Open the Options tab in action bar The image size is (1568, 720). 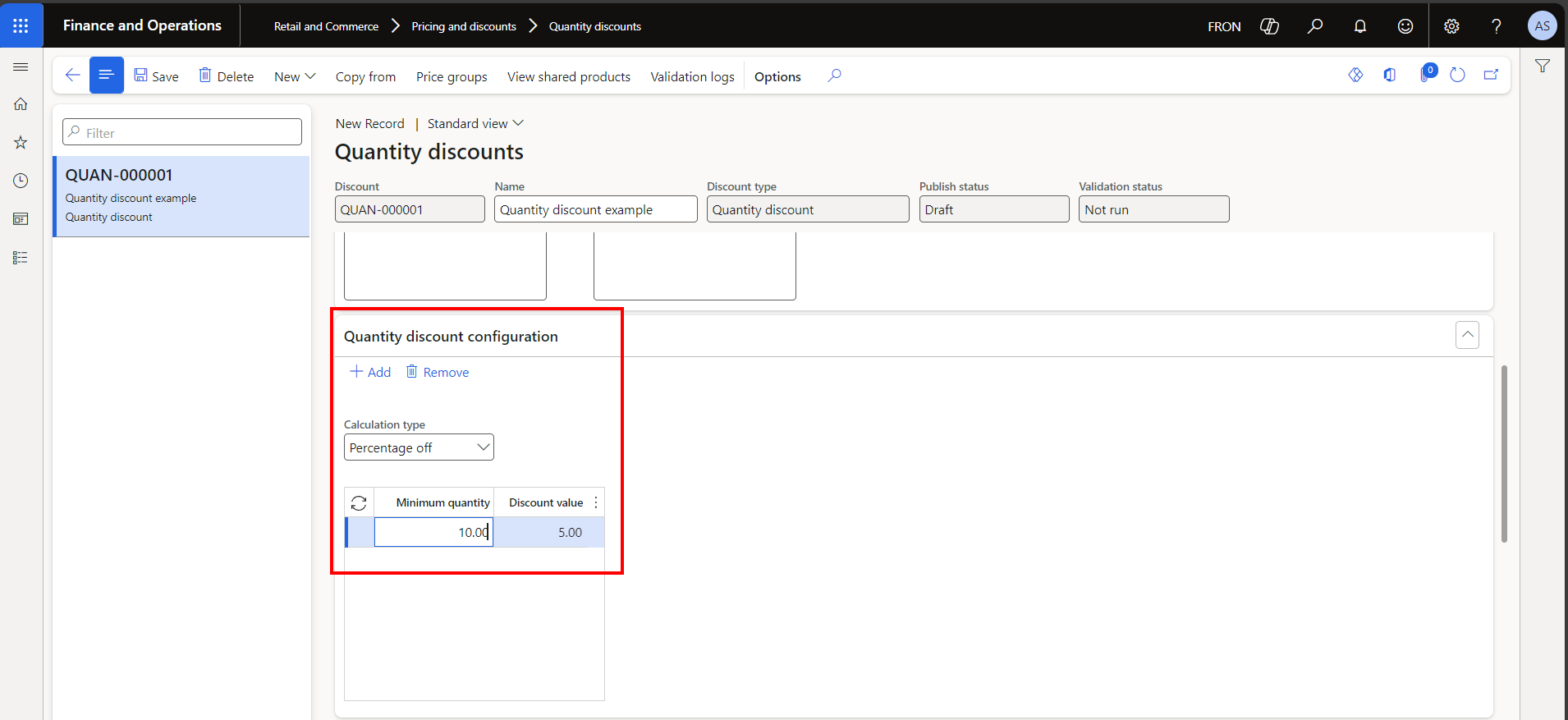click(777, 76)
